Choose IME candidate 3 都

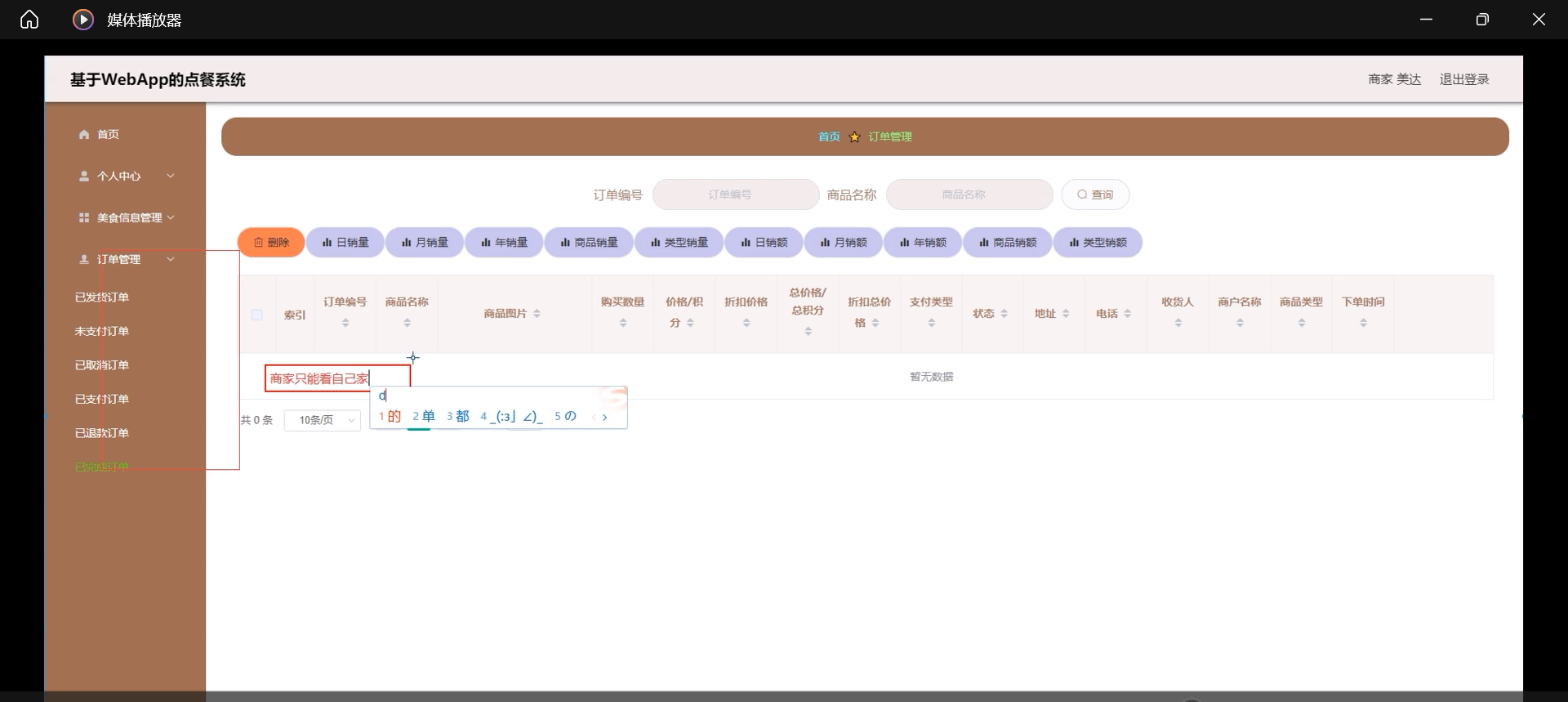pos(458,417)
